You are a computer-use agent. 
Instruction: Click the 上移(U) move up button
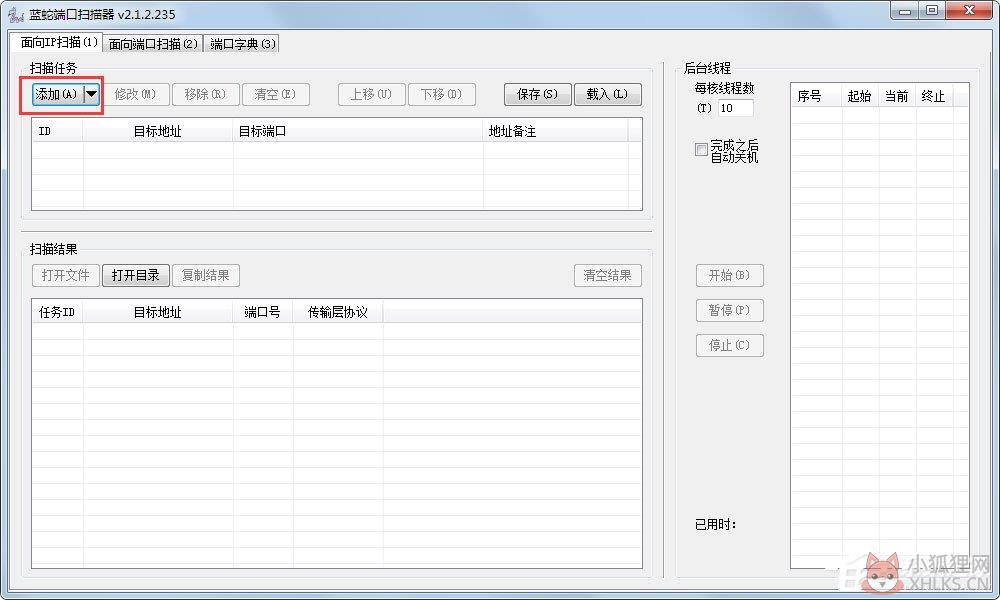tap(371, 94)
